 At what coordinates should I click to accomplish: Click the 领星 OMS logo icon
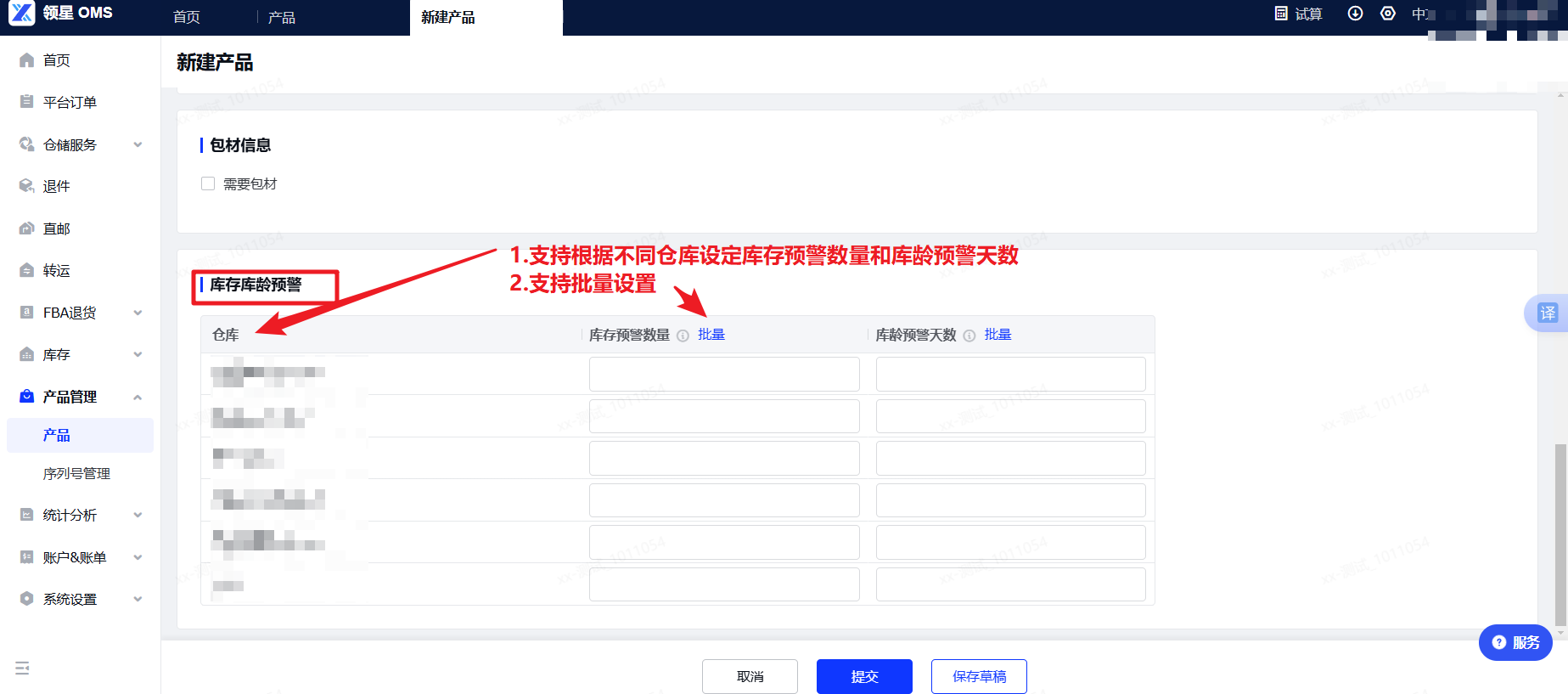[21, 13]
